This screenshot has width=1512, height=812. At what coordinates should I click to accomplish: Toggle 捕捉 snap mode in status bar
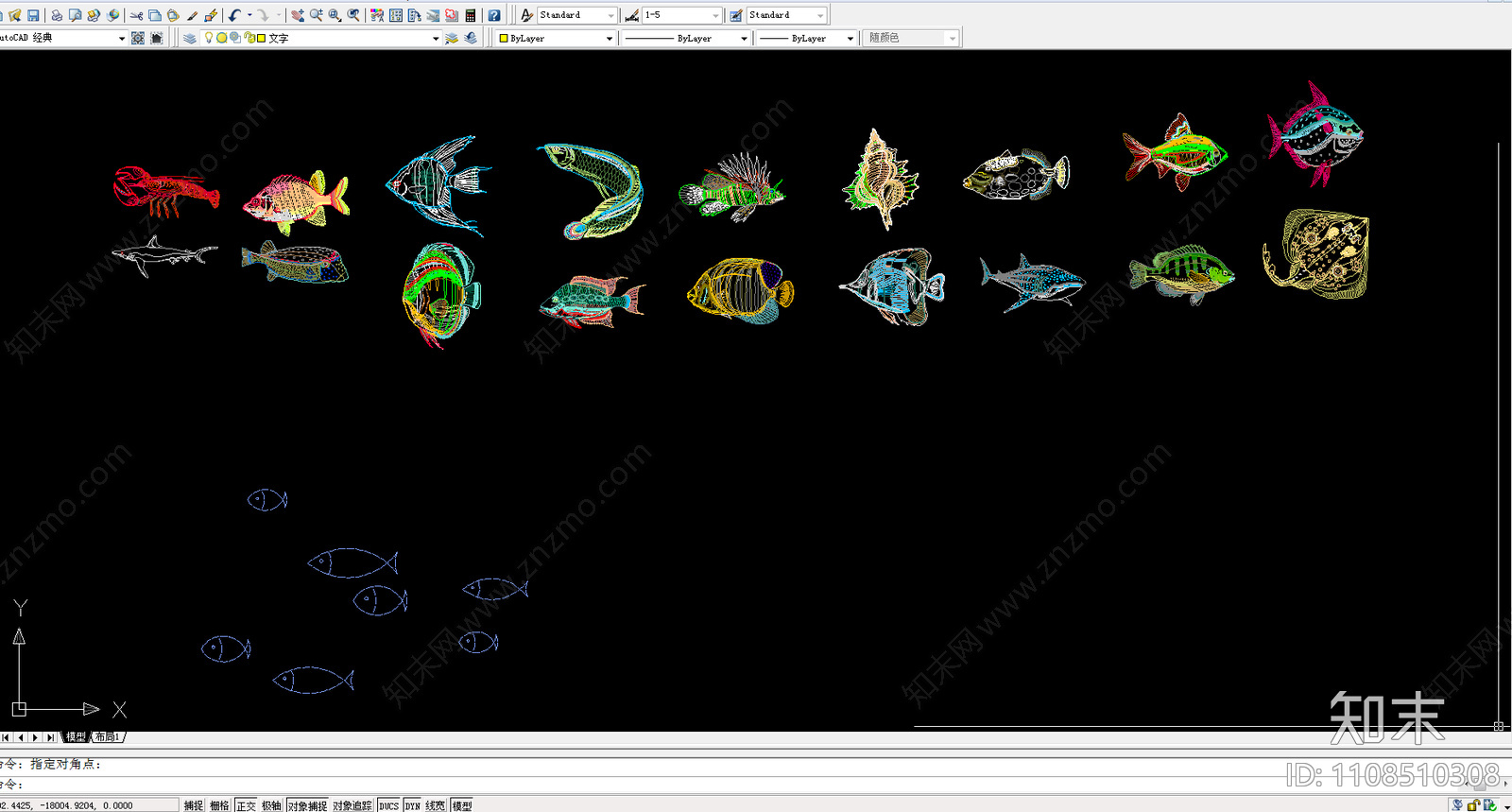tap(194, 805)
